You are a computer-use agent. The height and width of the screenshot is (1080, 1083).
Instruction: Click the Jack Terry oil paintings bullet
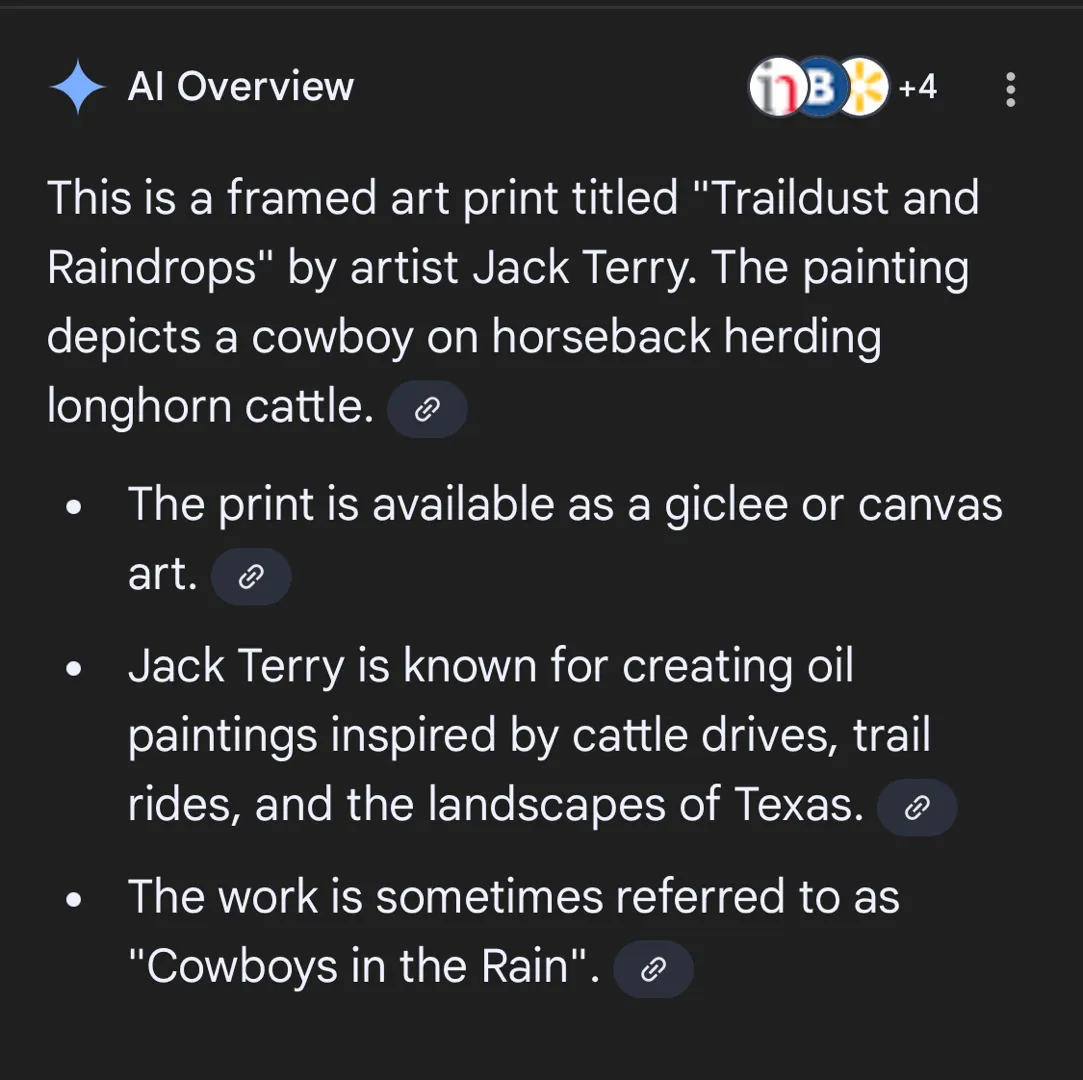(529, 736)
